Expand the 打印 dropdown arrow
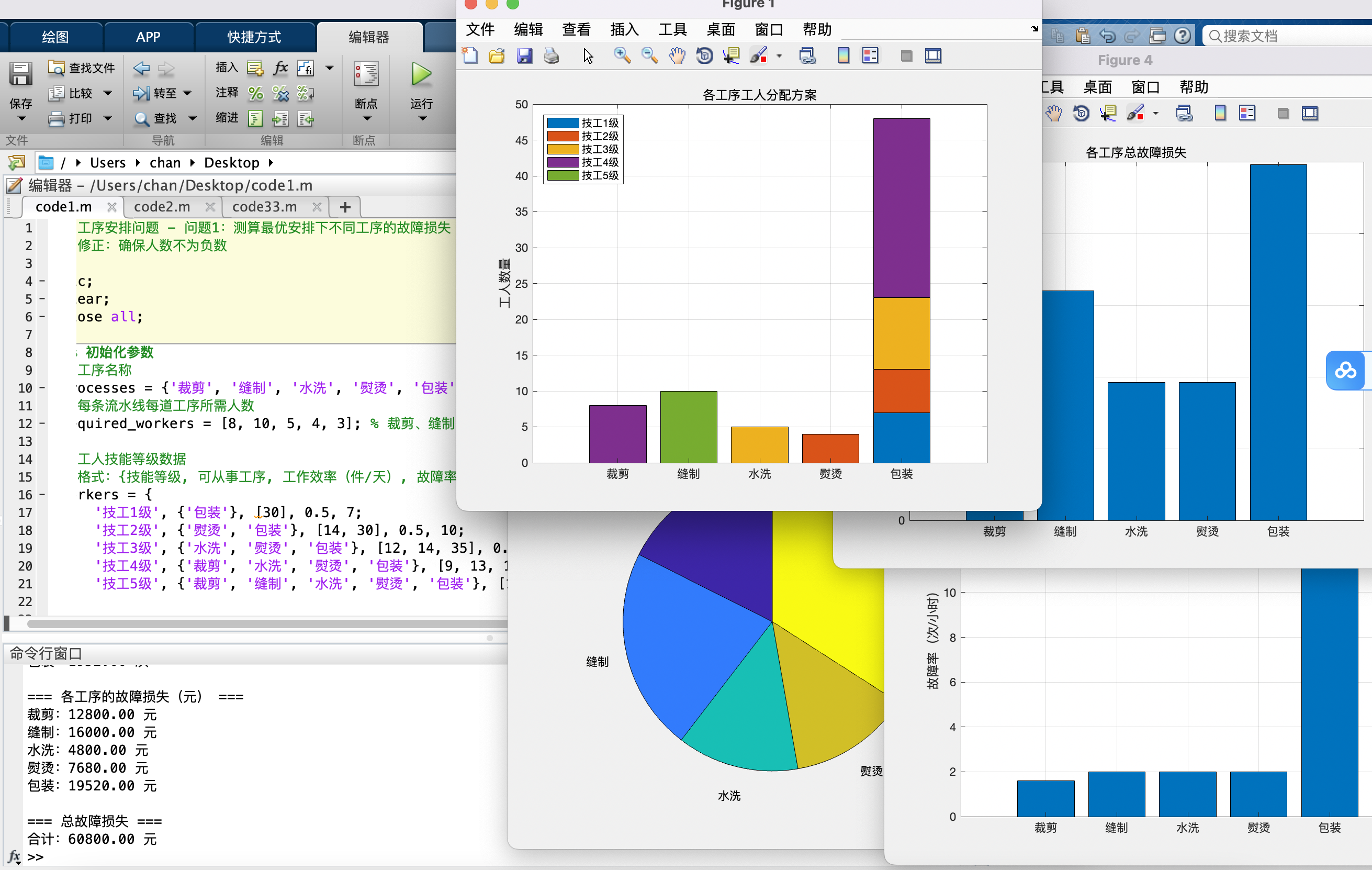 coord(108,119)
